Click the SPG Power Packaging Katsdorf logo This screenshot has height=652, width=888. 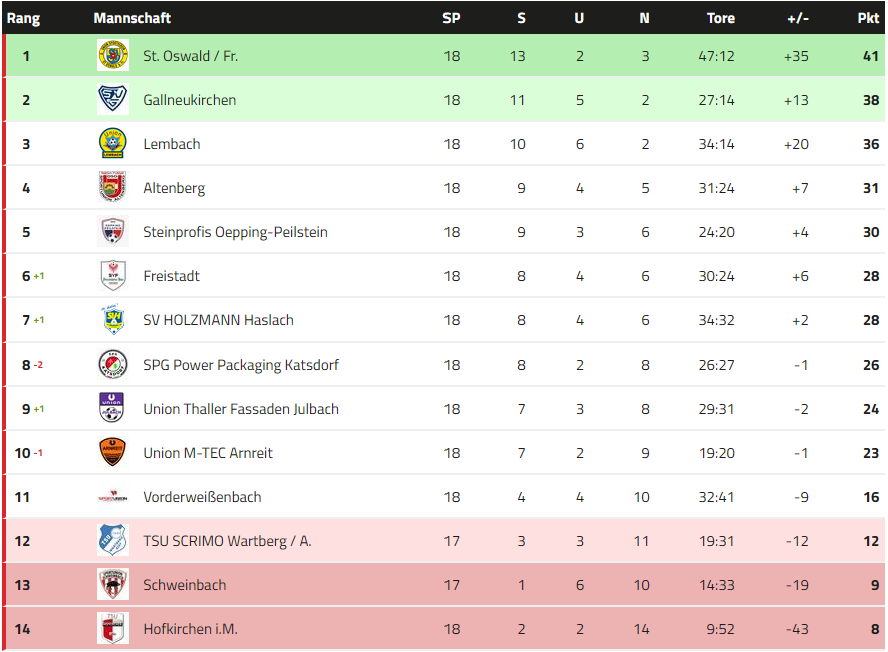pos(113,365)
